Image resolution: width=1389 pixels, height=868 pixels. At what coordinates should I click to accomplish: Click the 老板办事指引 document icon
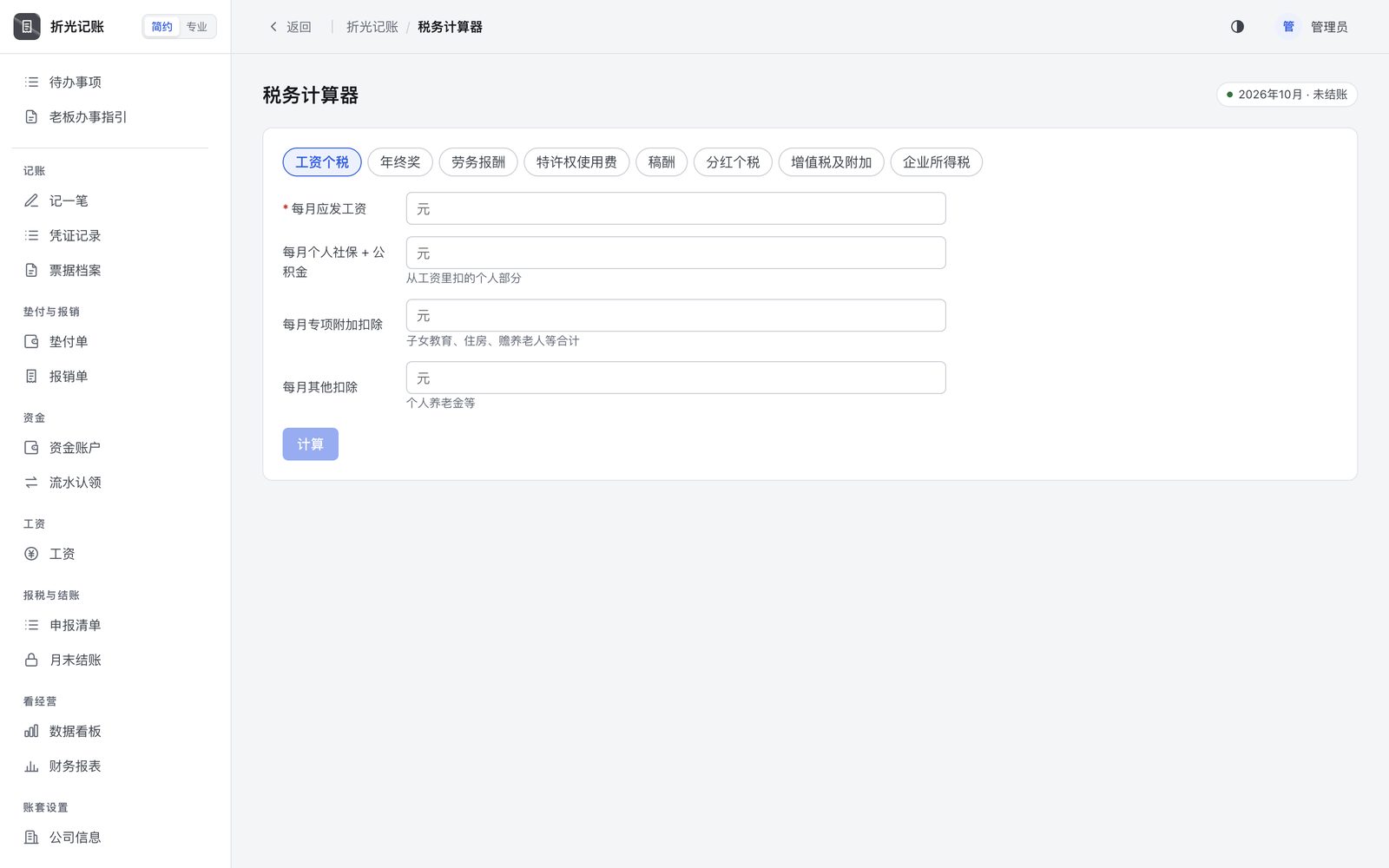pos(31,117)
